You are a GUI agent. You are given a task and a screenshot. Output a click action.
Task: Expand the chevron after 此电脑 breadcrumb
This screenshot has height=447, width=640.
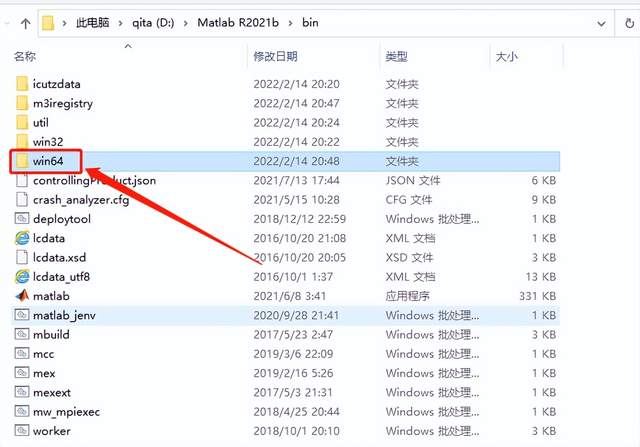point(120,23)
